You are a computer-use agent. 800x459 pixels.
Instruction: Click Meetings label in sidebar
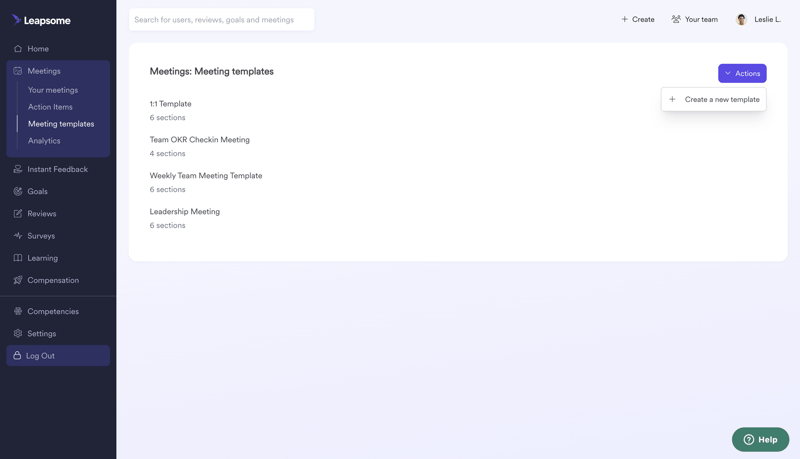(44, 71)
